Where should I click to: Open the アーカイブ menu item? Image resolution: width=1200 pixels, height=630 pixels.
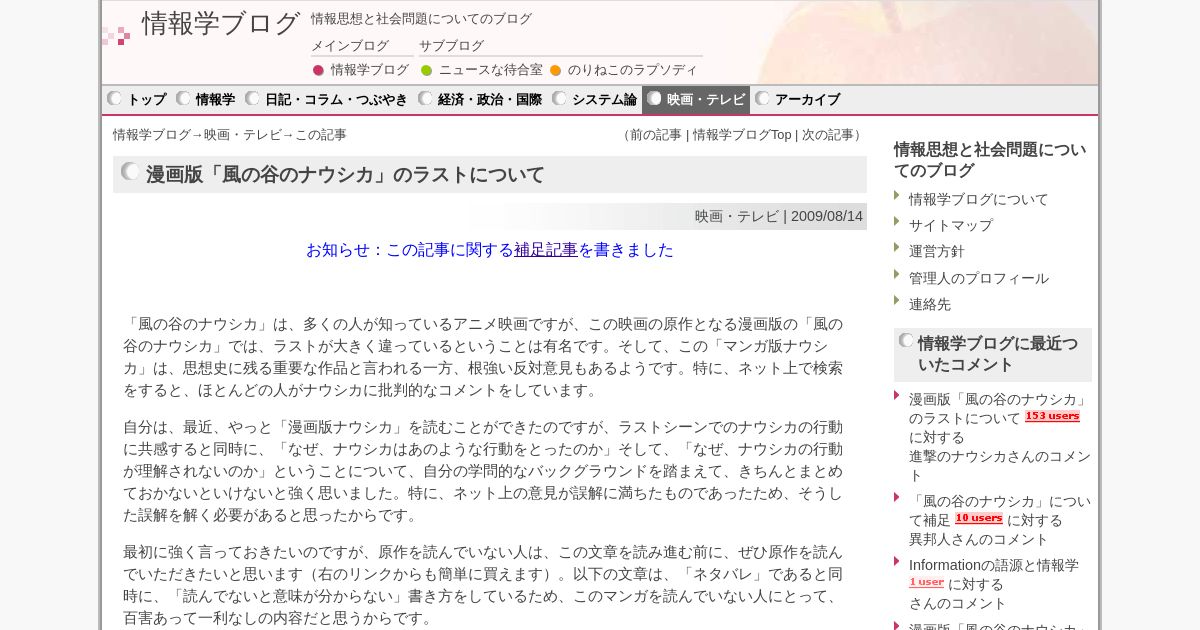[807, 100]
